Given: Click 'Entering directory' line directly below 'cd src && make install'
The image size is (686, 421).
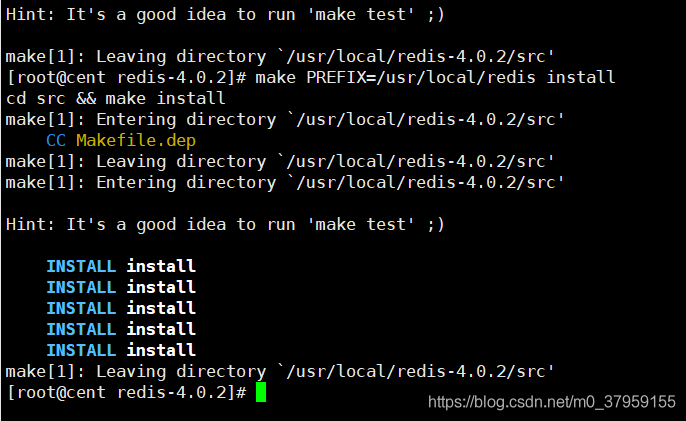Looking at the screenshot, I should click(285, 119).
